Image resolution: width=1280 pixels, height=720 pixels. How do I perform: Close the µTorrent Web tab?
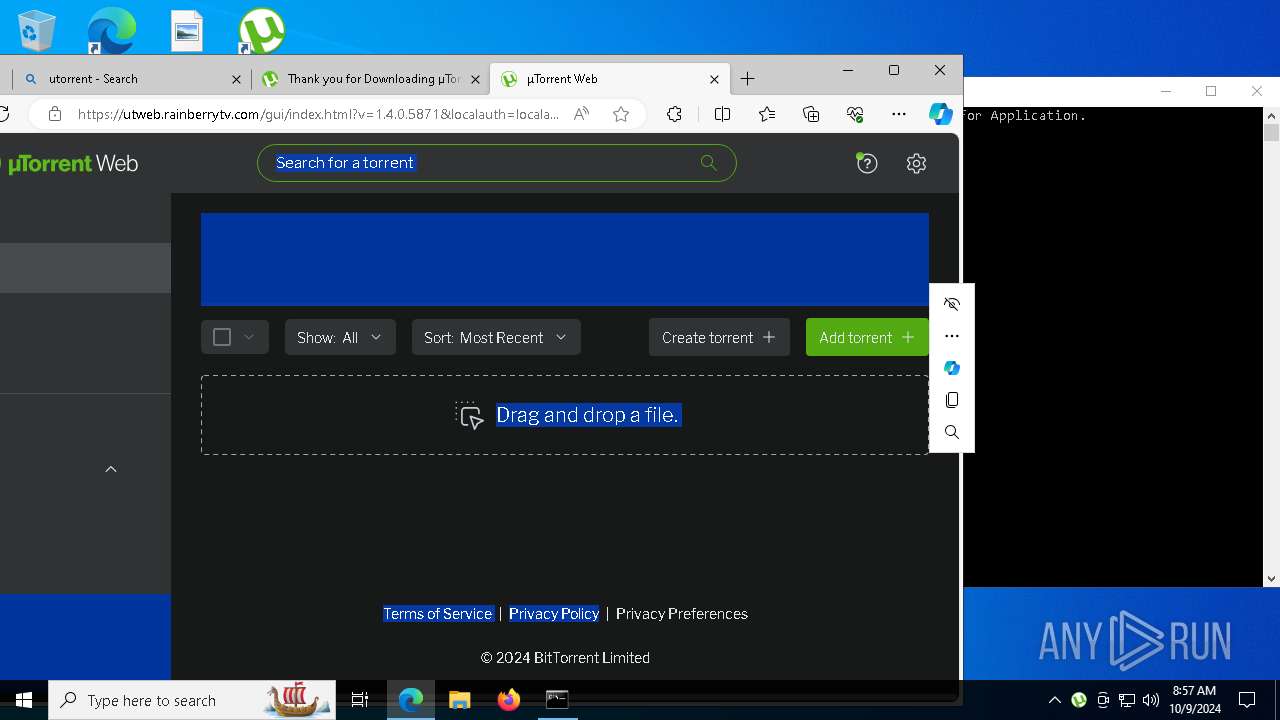[x=714, y=79]
